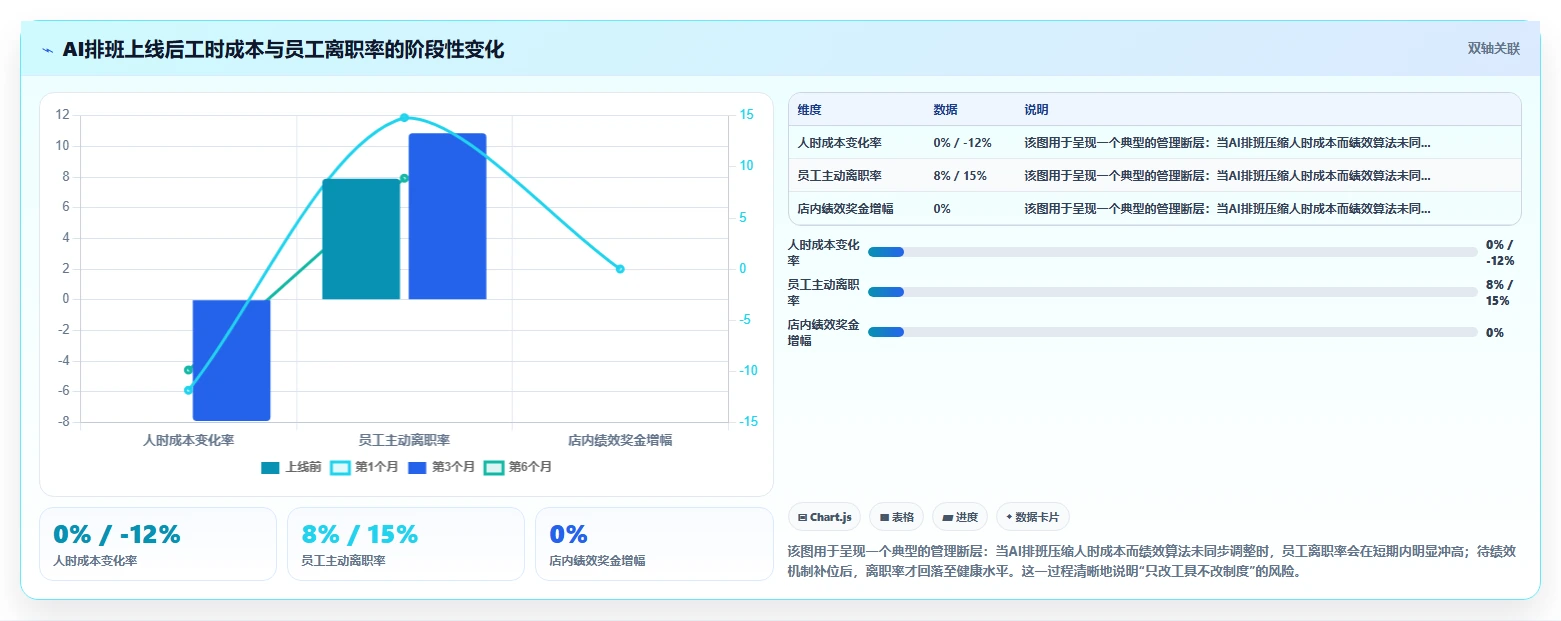This screenshot has height=621, width=1561.
Task: Click the 人时成本变化率 x-axis label
Action: pyautogui.click(x=189, y=440)
